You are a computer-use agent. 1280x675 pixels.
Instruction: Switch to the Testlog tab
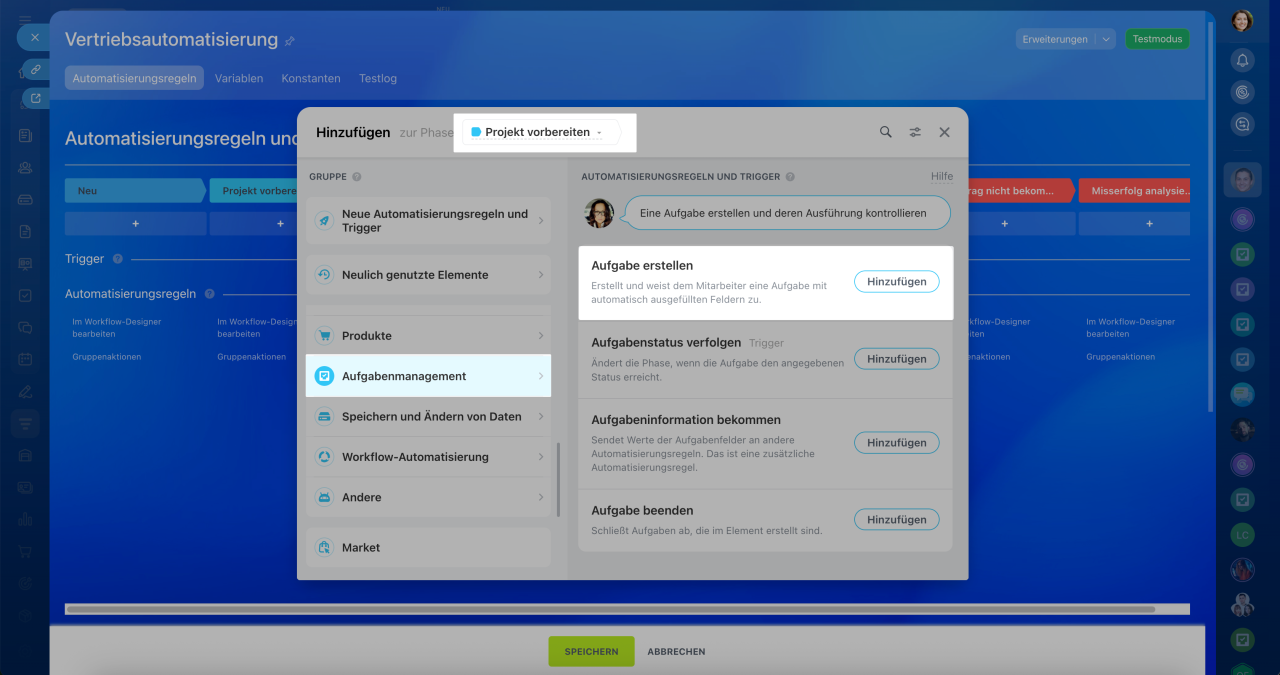(378, 78)
